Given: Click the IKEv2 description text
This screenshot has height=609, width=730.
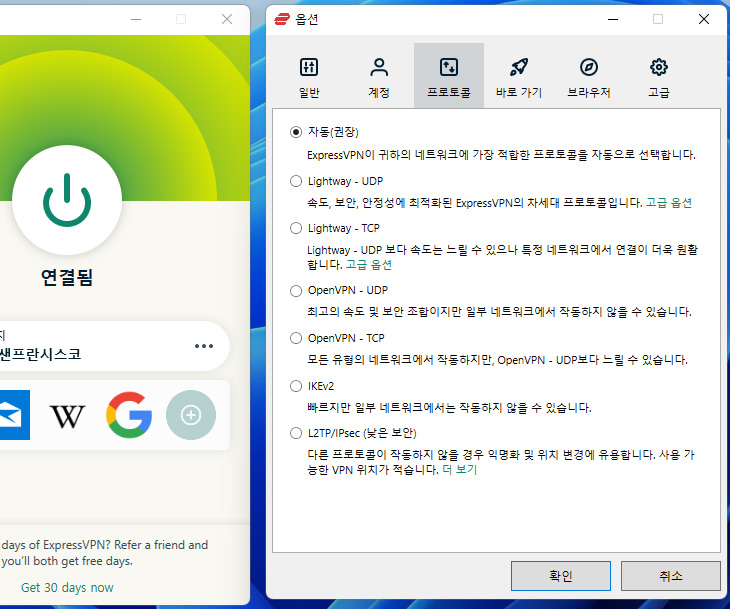Looking at the screenshot, I should [449, 408].
